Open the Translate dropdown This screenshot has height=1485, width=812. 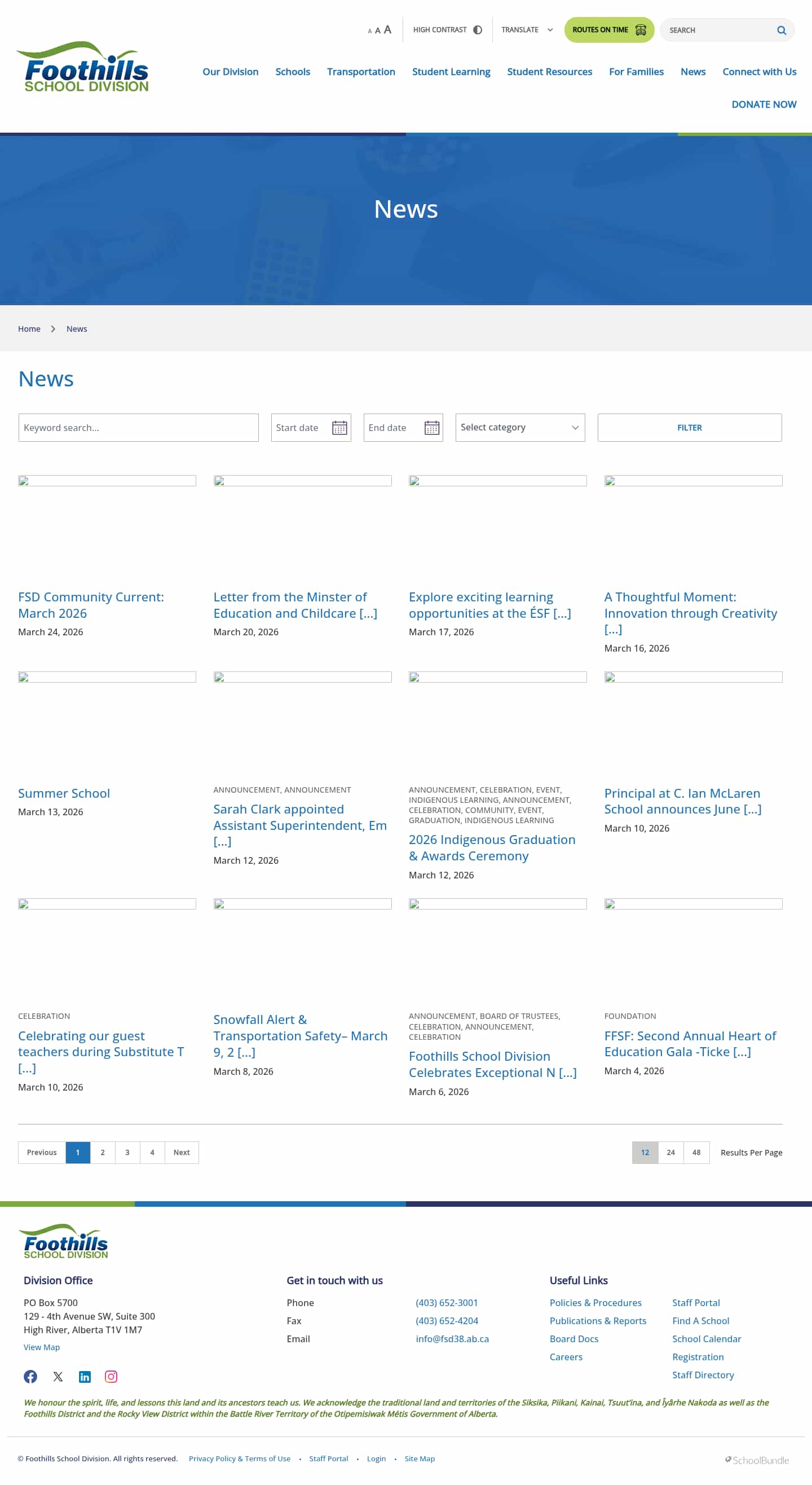tap(527, 30)
